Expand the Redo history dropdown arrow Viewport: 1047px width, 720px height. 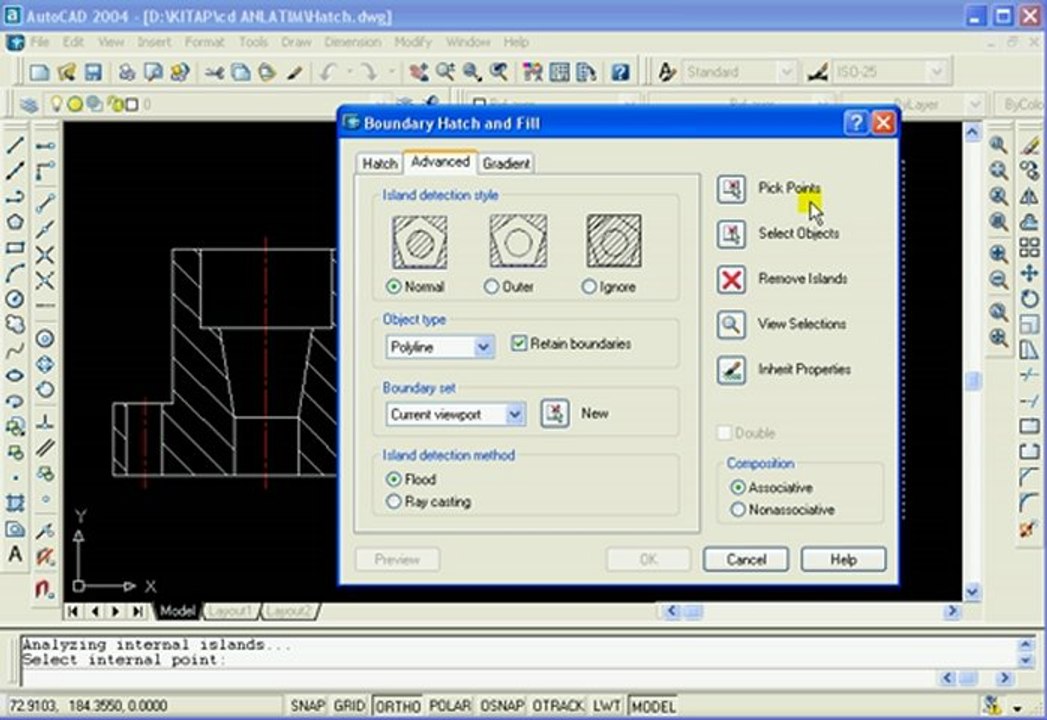coord(391,71)
